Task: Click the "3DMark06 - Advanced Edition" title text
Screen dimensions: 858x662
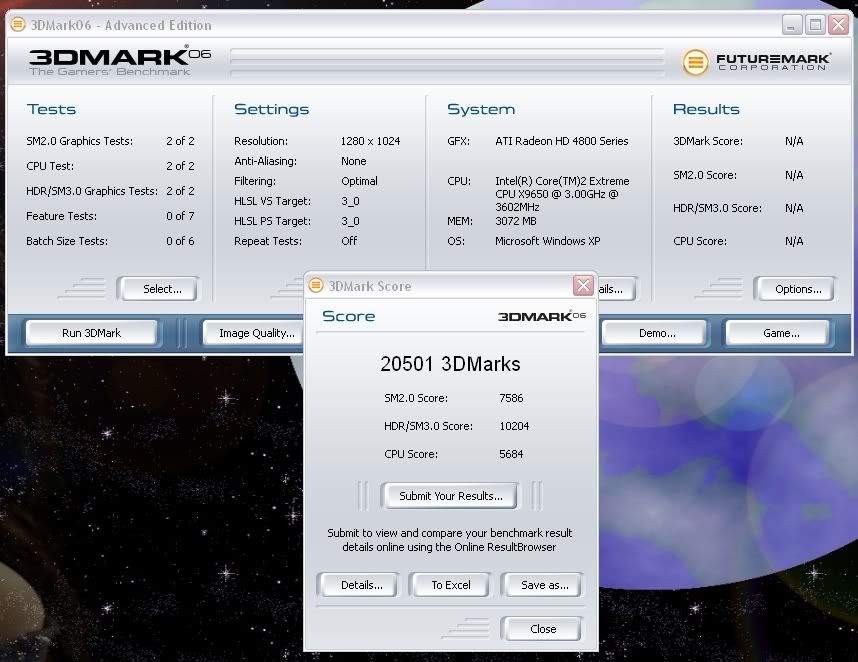Action: pyautogui.click(x=121, y=25)
